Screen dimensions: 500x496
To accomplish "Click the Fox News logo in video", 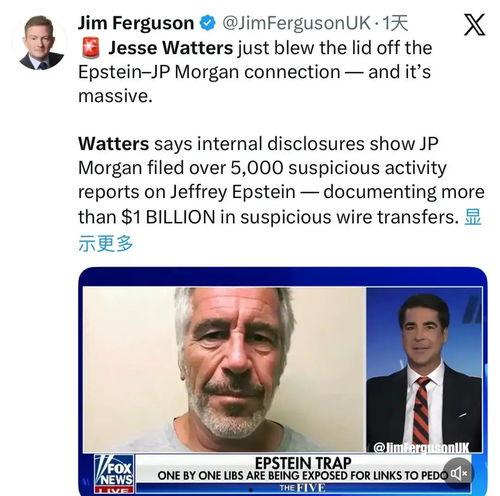I will pos(114,470).
